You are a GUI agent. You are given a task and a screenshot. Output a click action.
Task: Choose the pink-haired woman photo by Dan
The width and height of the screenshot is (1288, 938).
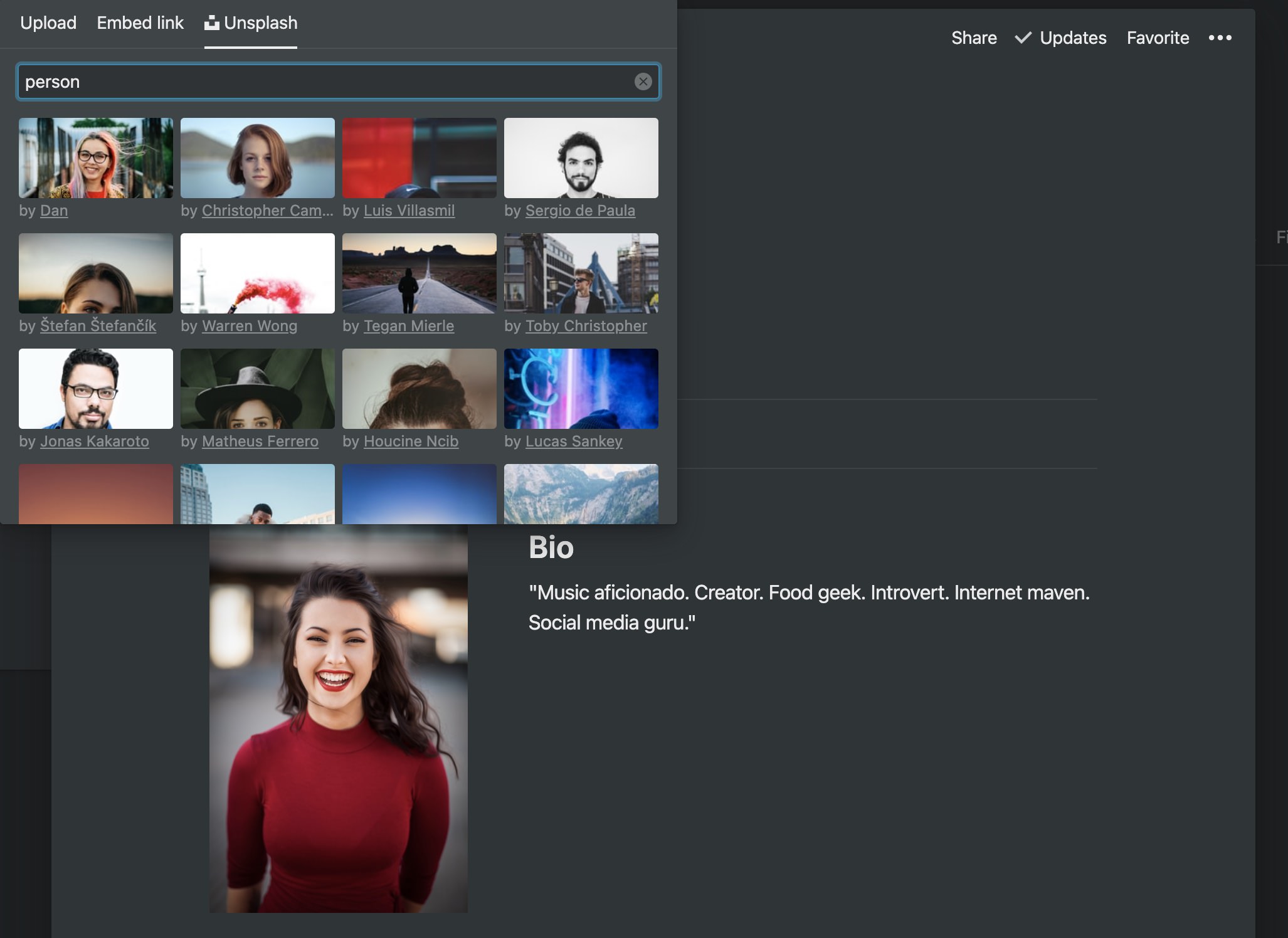(96, 158)
